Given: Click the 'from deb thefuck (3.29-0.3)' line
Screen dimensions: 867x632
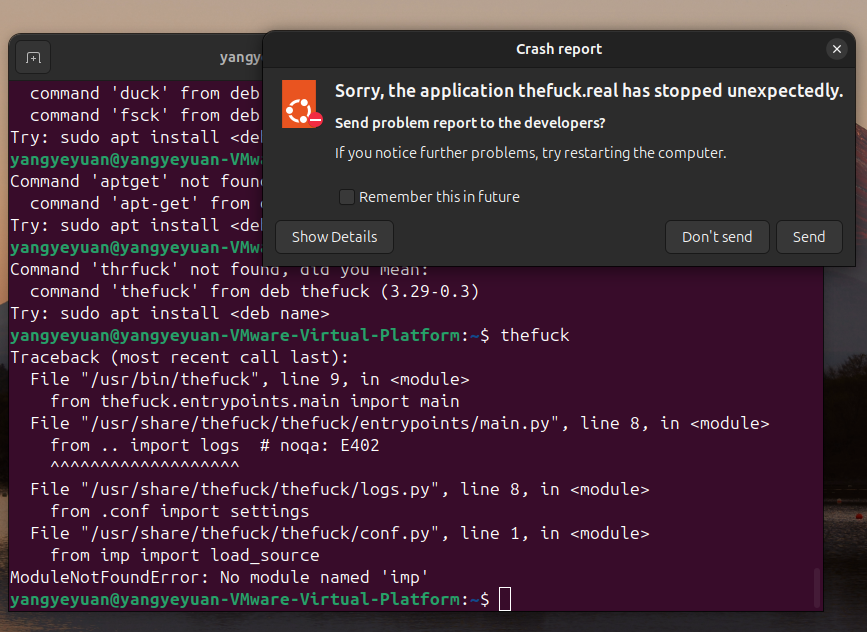Looking at the screenshot, I should tap(254, 291).
